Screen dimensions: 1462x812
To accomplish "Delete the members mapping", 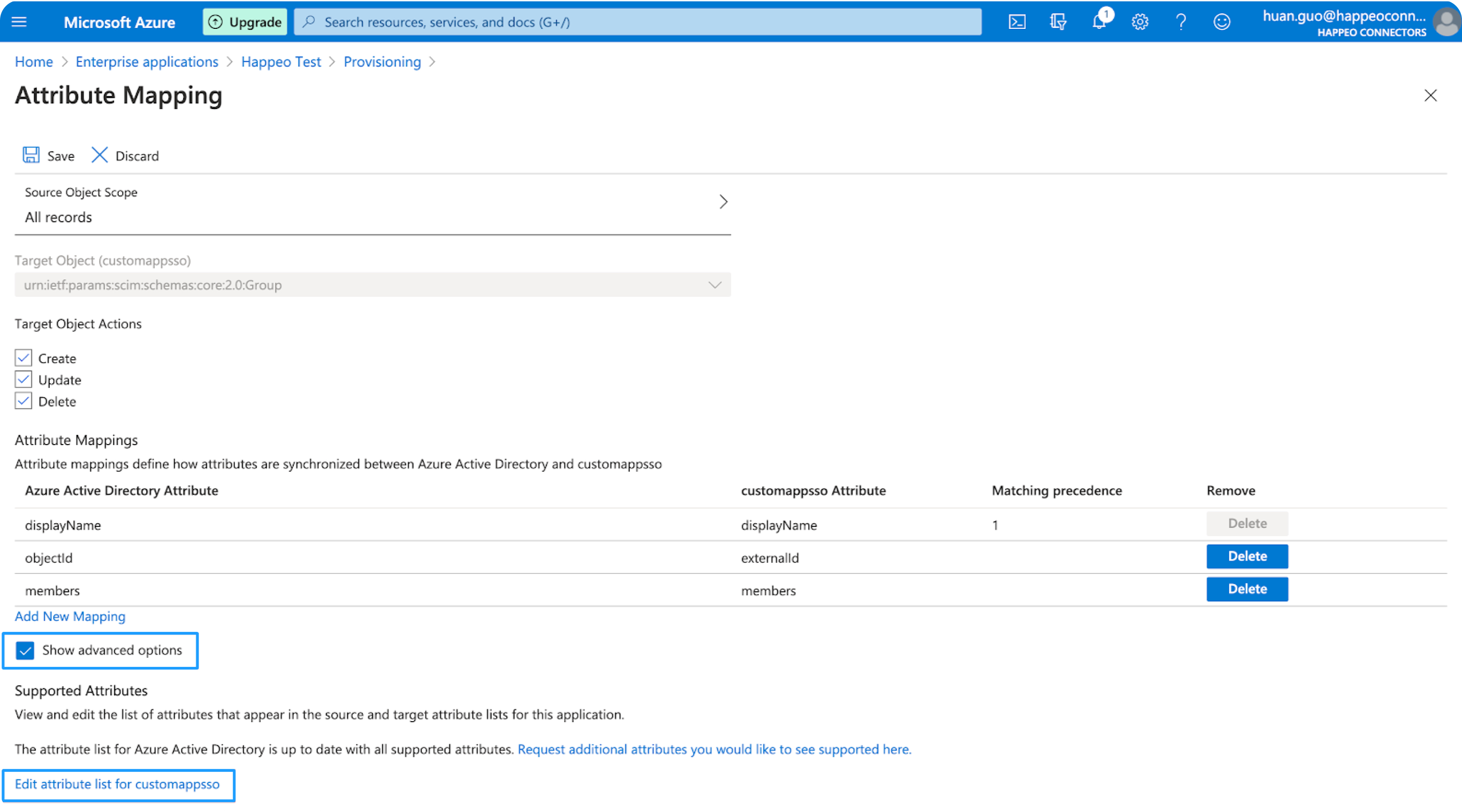I will coord(1247,589).
